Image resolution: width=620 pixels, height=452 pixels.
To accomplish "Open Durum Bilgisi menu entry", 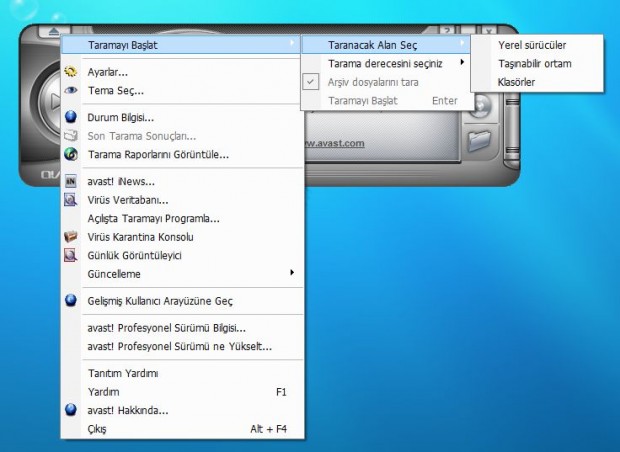I will [x=182, y=117].
